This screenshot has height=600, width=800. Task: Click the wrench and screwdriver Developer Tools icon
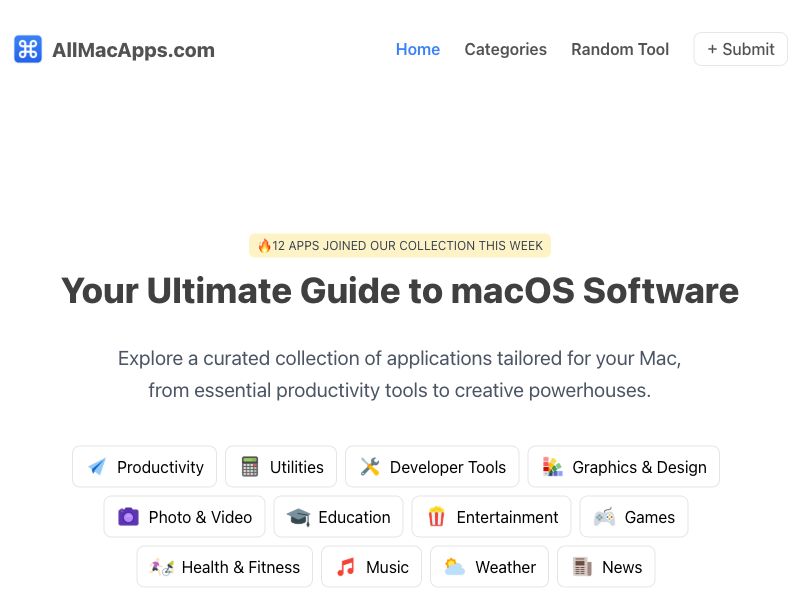click(x=370, y=466)
